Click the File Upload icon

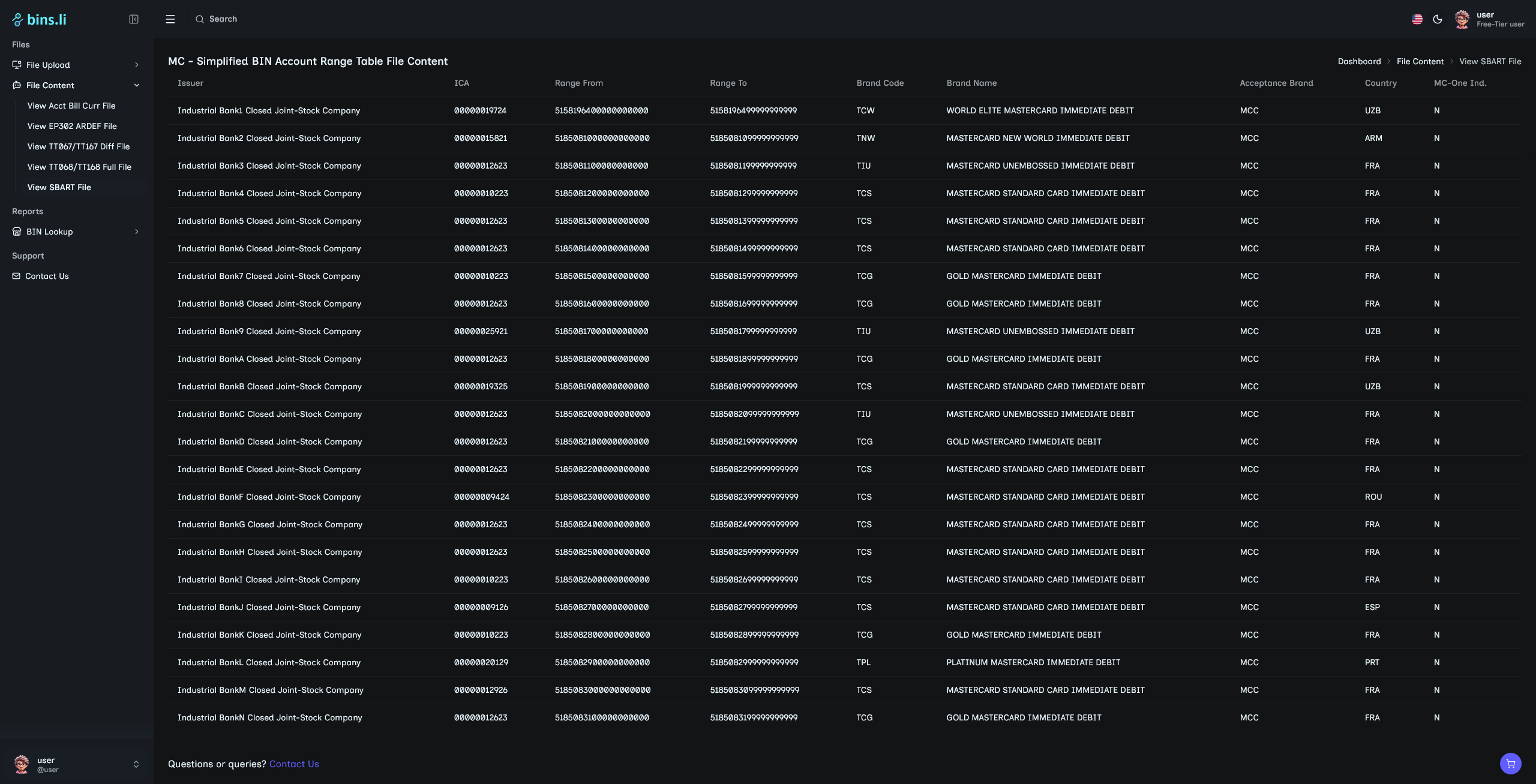pos(17,65)
